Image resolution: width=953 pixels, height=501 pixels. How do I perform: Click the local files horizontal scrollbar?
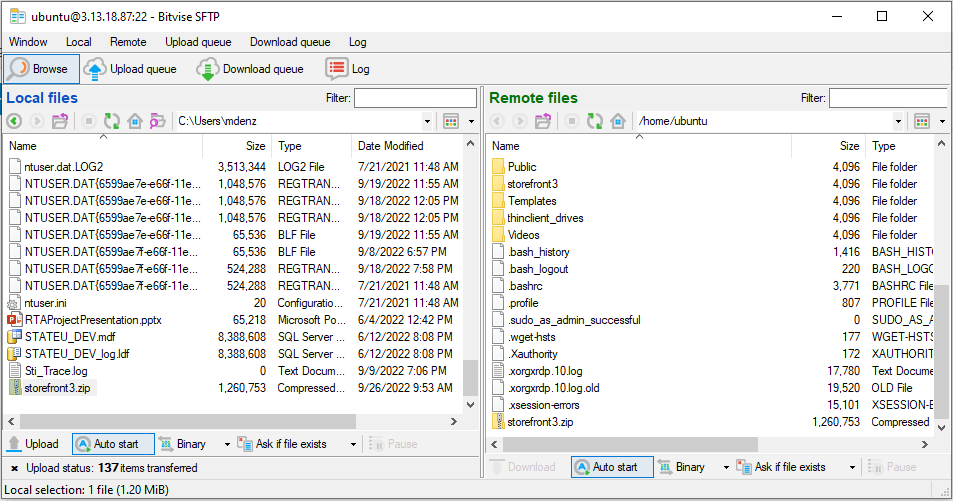pyautogui.click(x=188, y=421)
